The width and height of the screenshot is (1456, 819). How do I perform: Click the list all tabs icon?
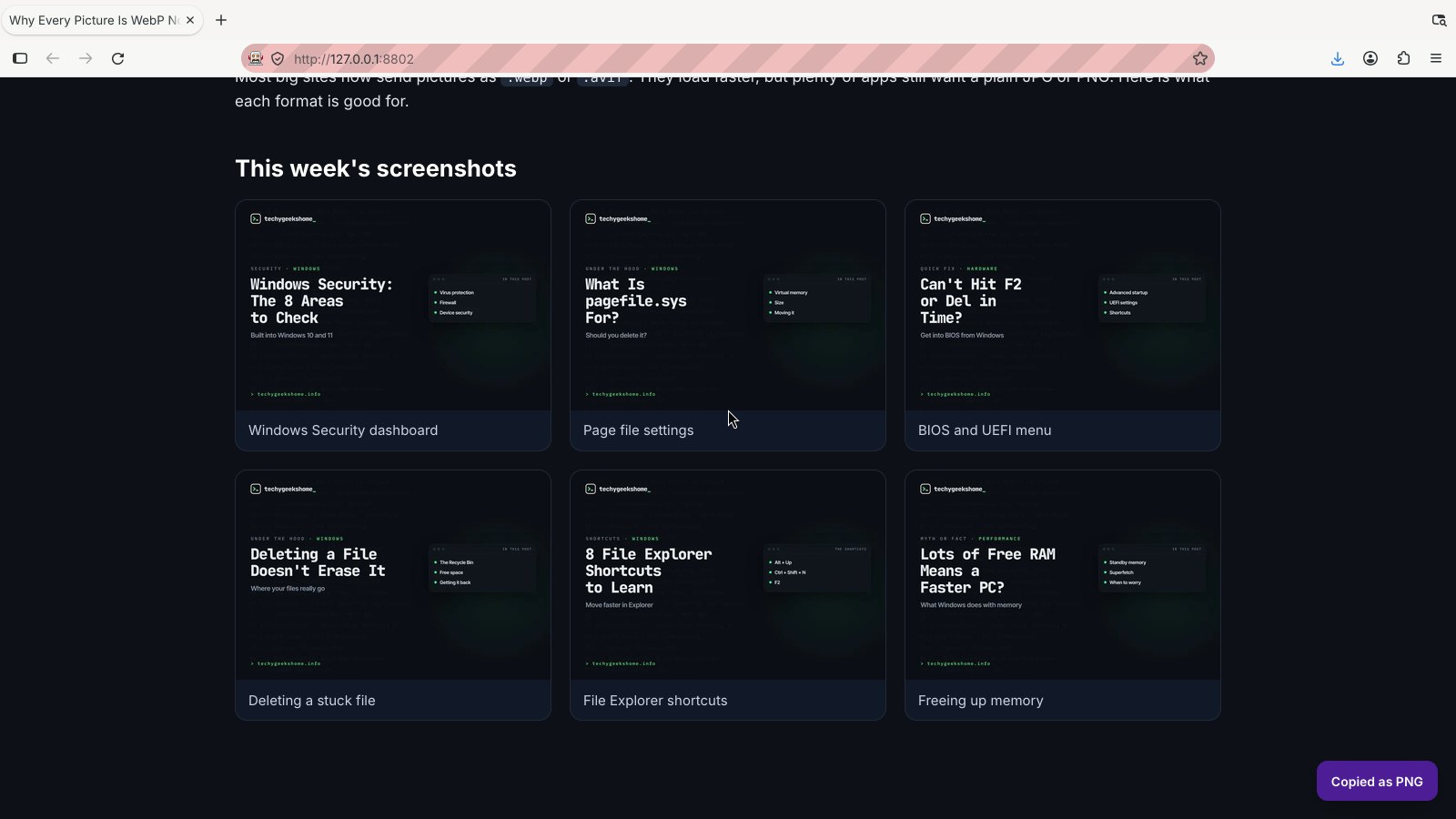point(1439,20)
